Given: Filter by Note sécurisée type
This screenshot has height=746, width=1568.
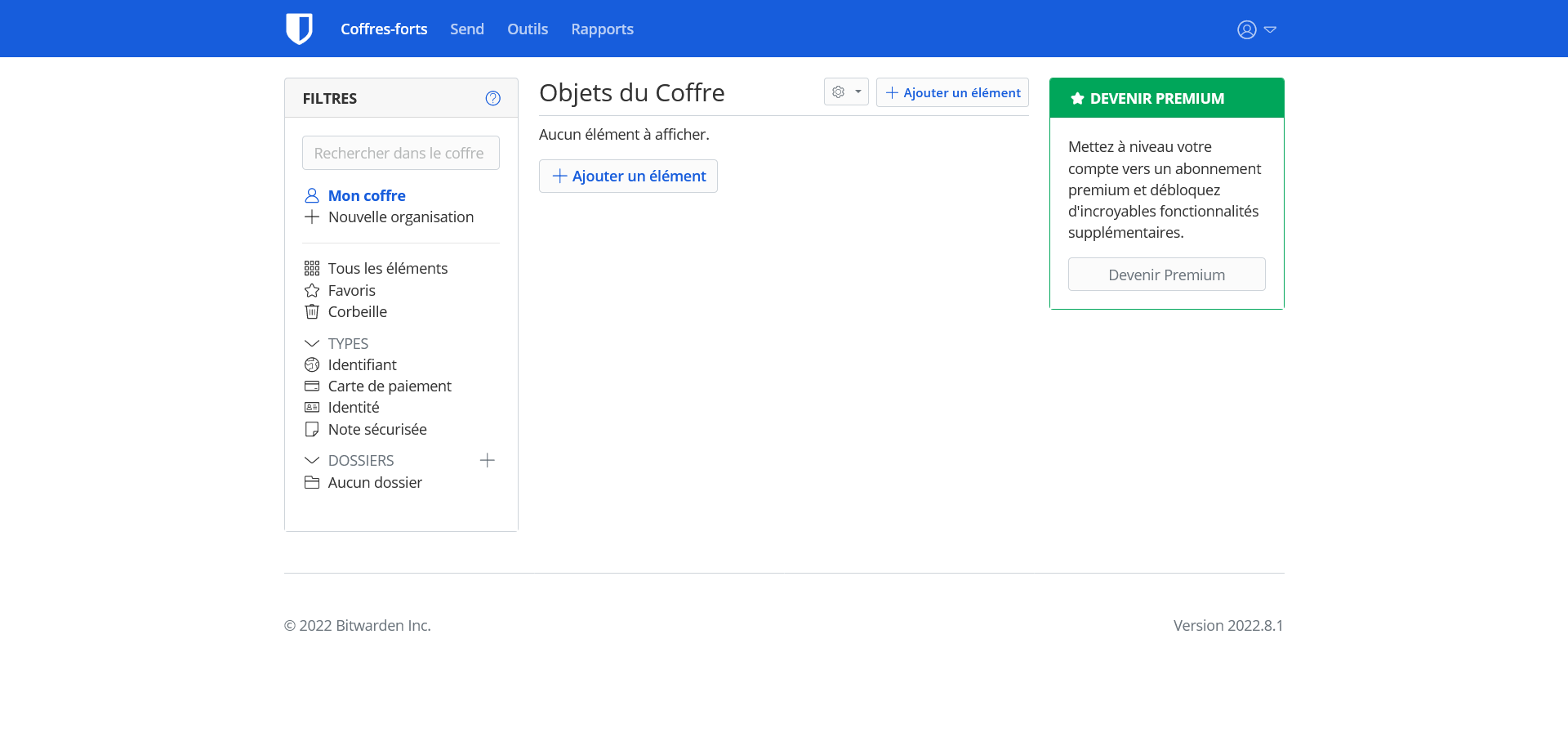Looking at the screenshot, I should (x=376, y=429).
